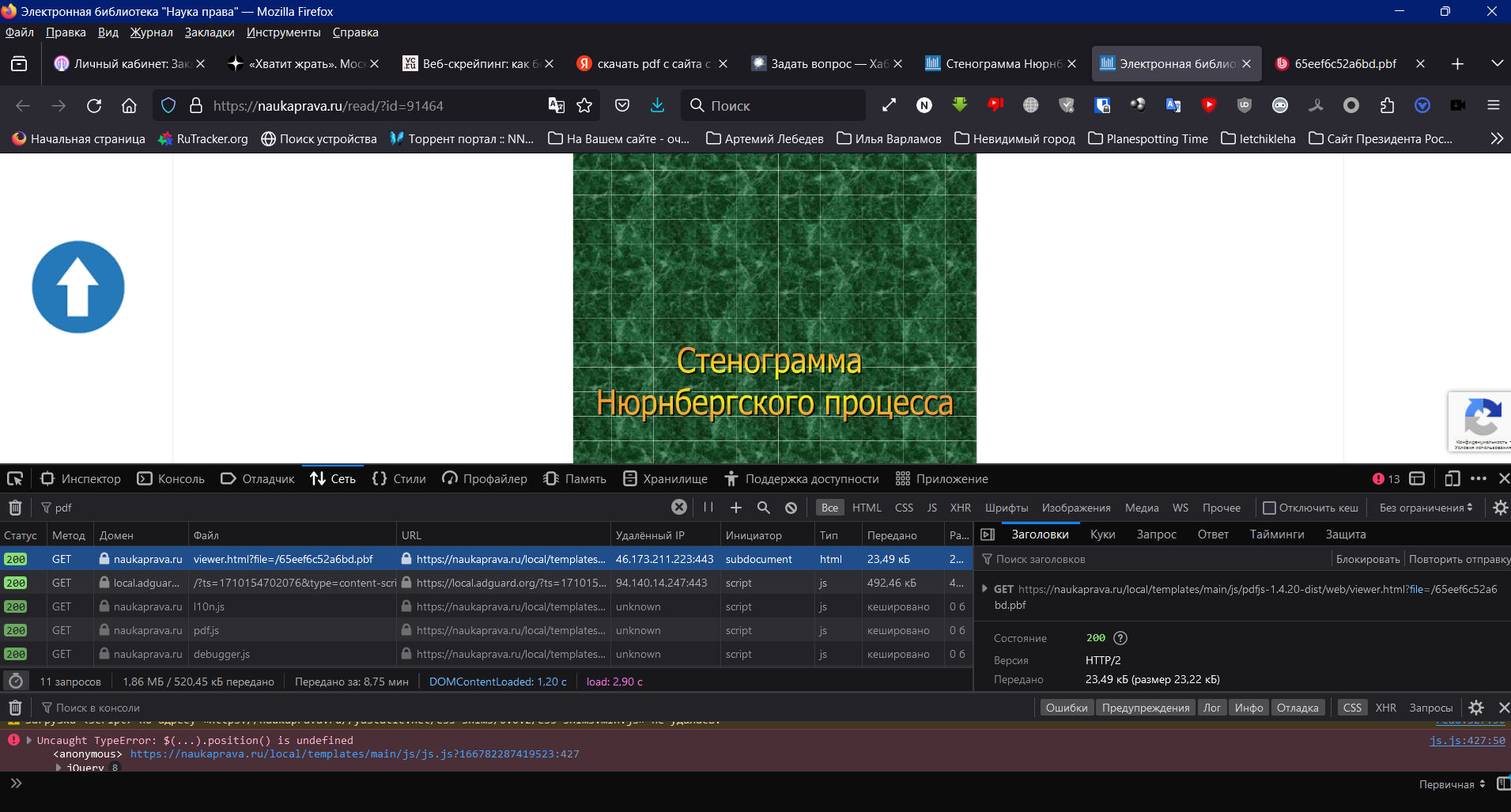Collapse the network details side pane
1511x812 pixels.
tap(988, 534)
